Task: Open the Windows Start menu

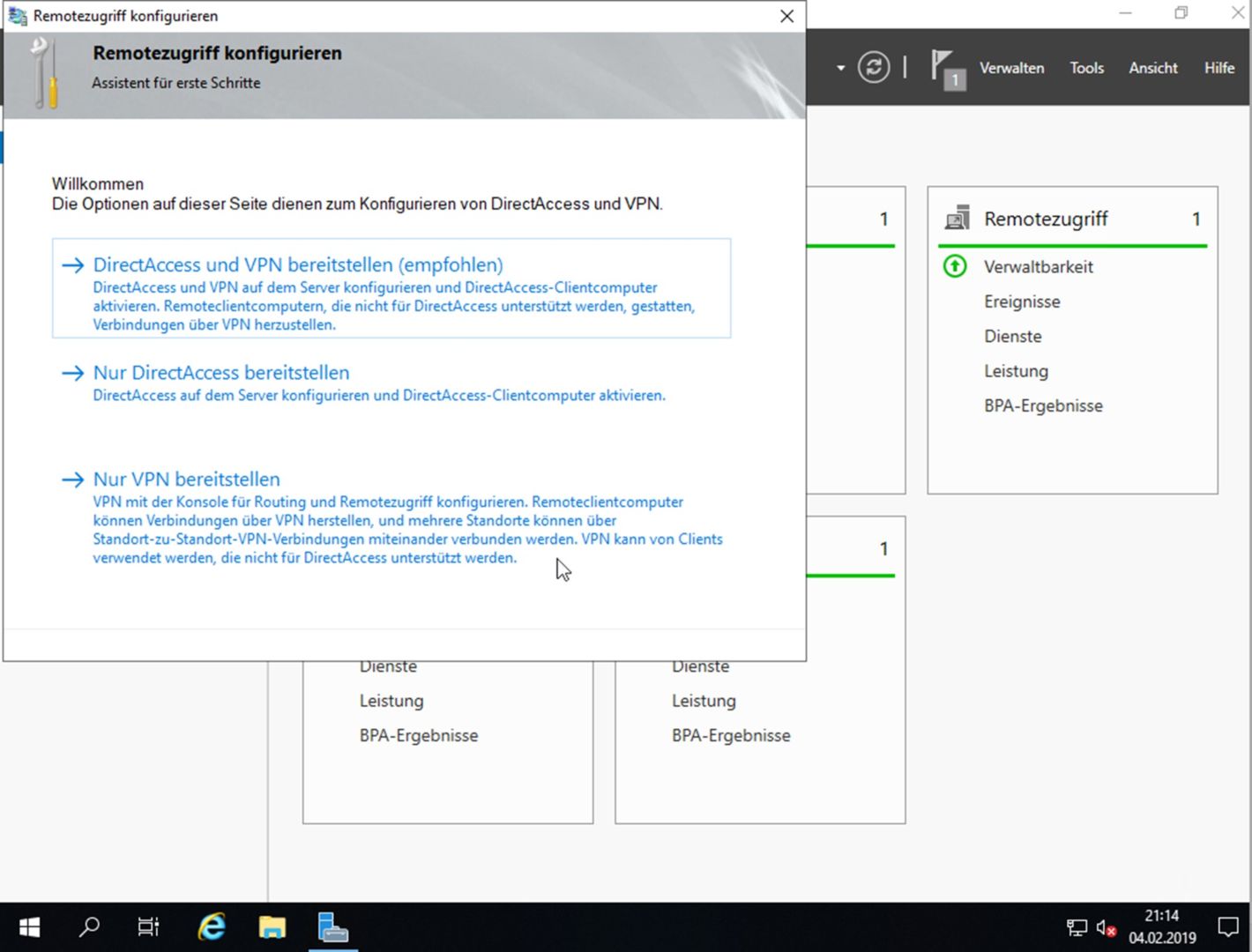Action: (x=29, y=927)
